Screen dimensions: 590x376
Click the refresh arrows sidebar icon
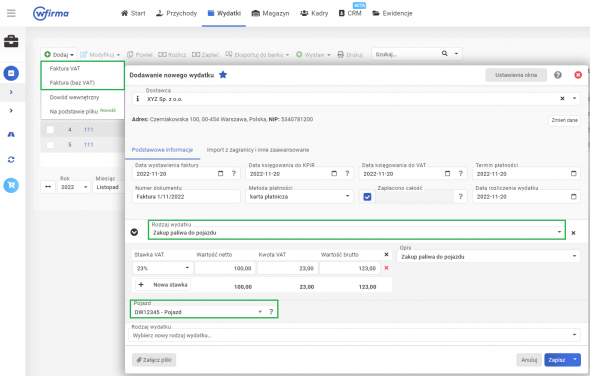[x=11, y=160]
